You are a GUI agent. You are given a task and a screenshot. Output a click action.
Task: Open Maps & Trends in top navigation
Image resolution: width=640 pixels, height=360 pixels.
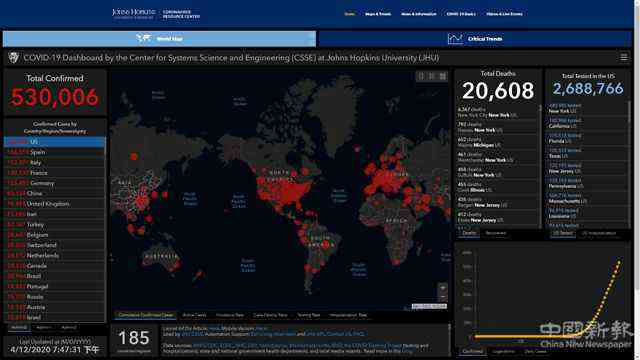pos(378,14)
